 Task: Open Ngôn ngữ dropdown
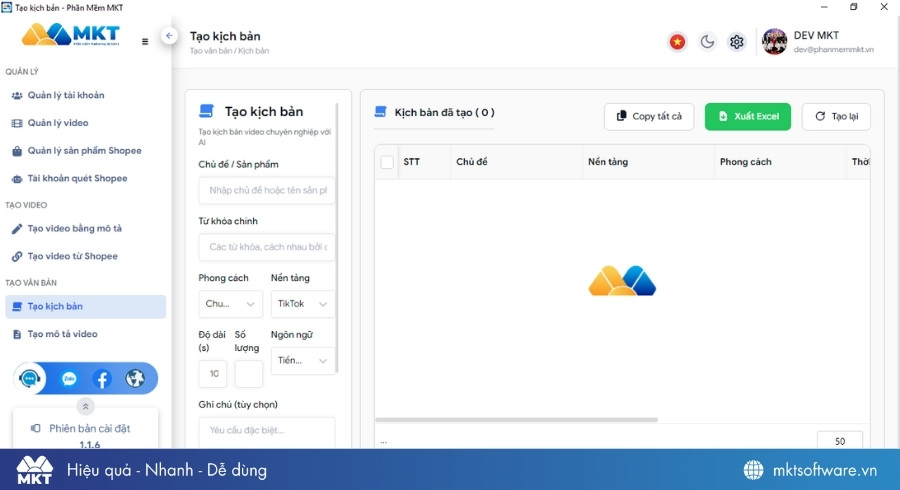pos(302,360)
